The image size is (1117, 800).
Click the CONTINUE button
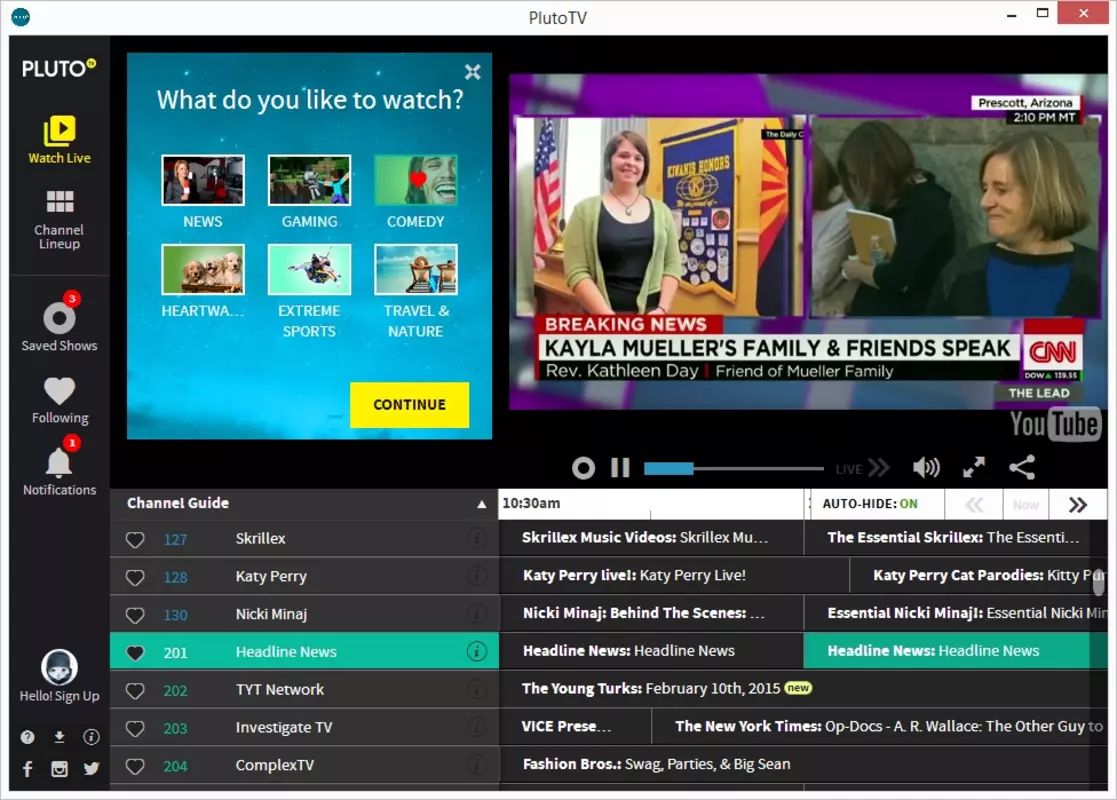point(410,405)
